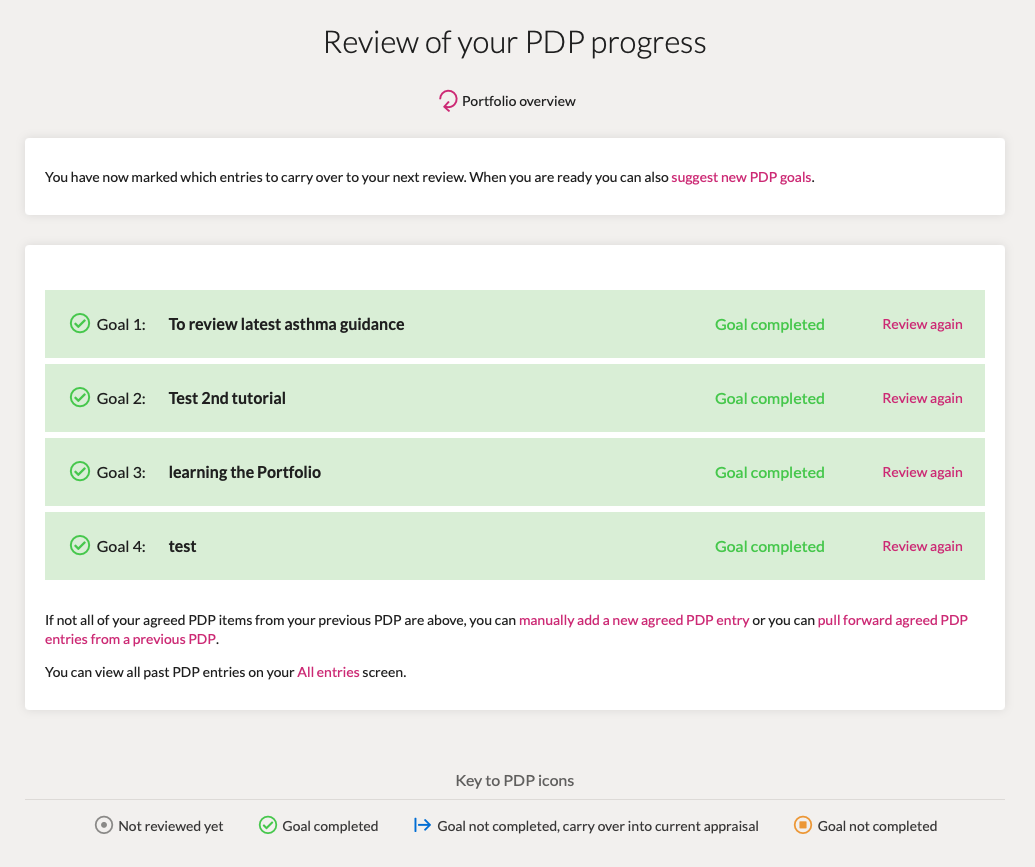The image size is (1035, 867).
Task: Select Review again for Goal 4 test
Action: point(922,546)
